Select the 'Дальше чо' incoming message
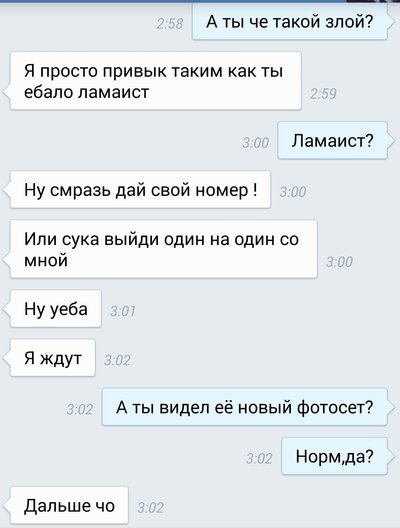The height and width of the screenshot is (528, 400). [x=69, y=505]
